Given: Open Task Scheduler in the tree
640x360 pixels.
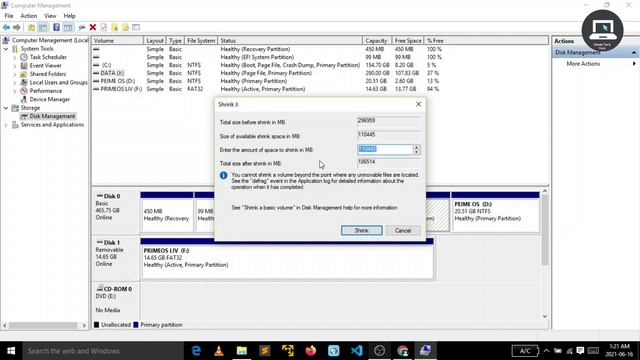Looking at the screenshot, I should pos(48,57).
